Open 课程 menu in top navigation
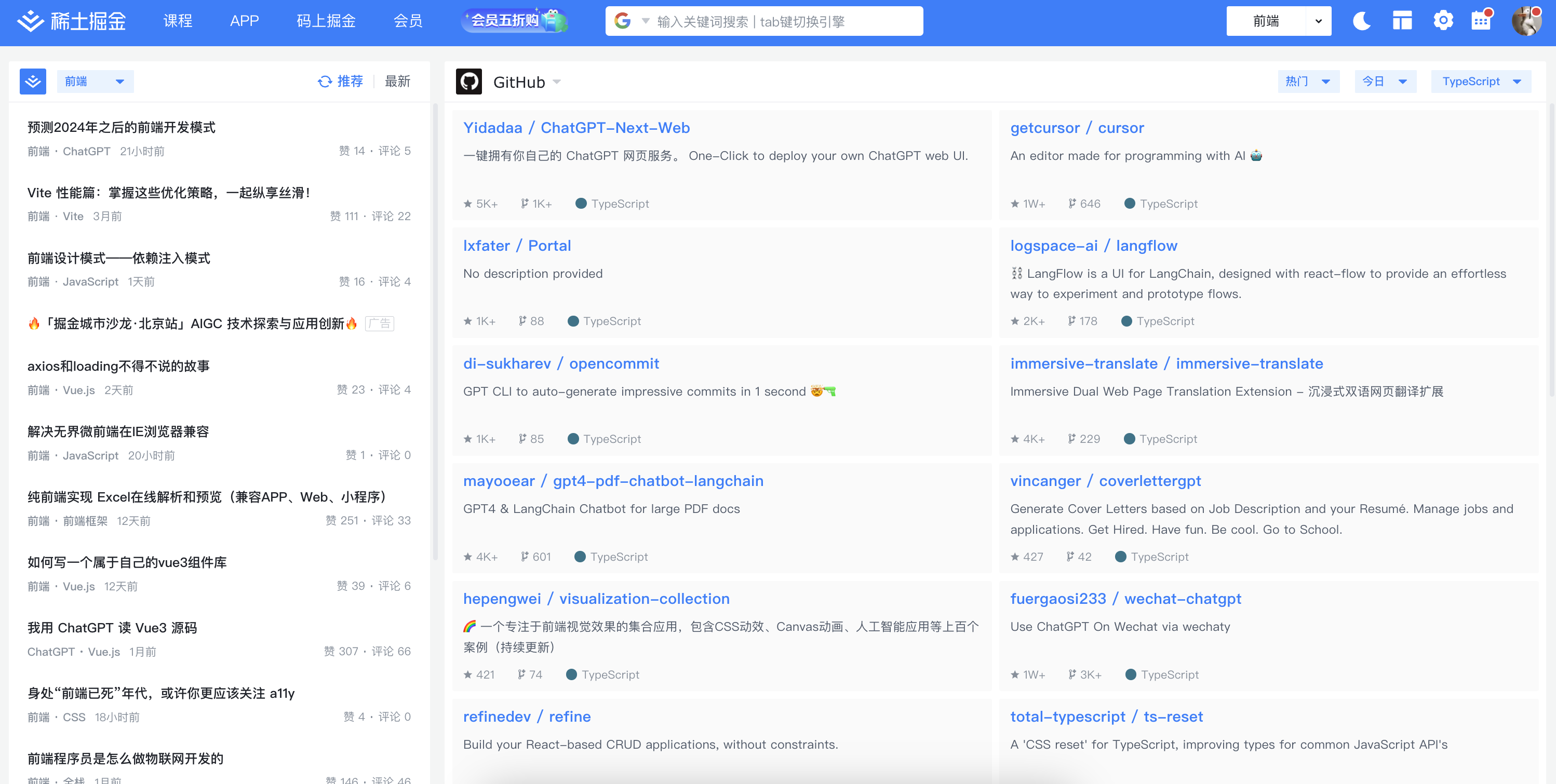Image resolution: width=1556 pixels, height=784 pixels. point(178,21)
